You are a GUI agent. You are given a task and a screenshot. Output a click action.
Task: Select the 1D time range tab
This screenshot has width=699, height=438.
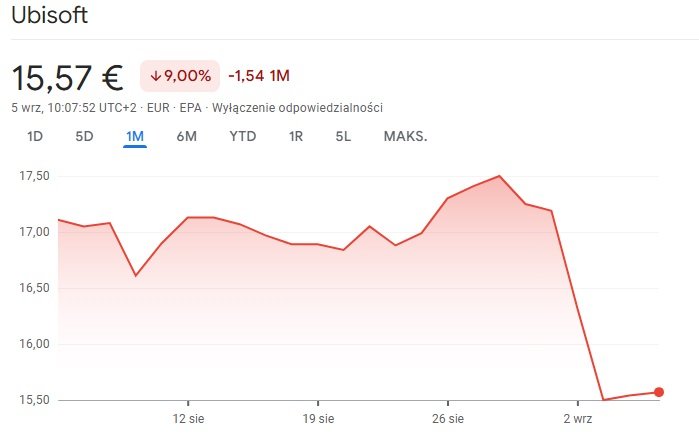[x=35, y=136]
